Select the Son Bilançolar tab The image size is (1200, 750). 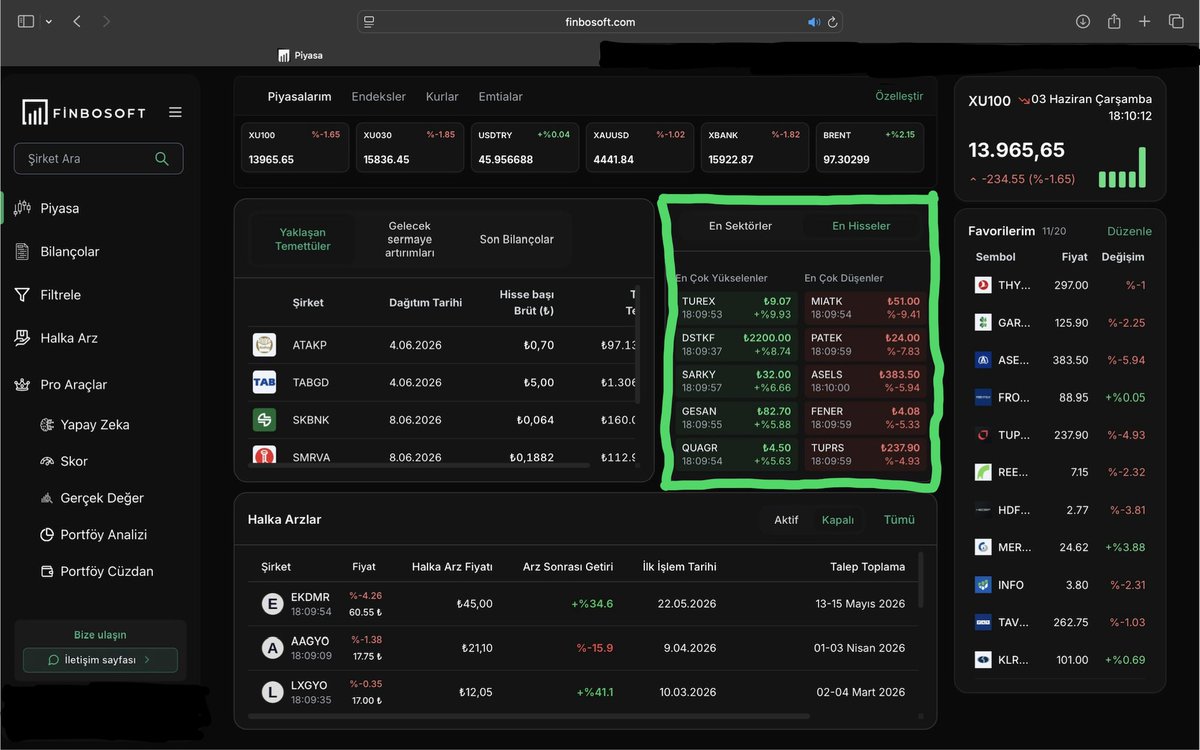[516, 239]
